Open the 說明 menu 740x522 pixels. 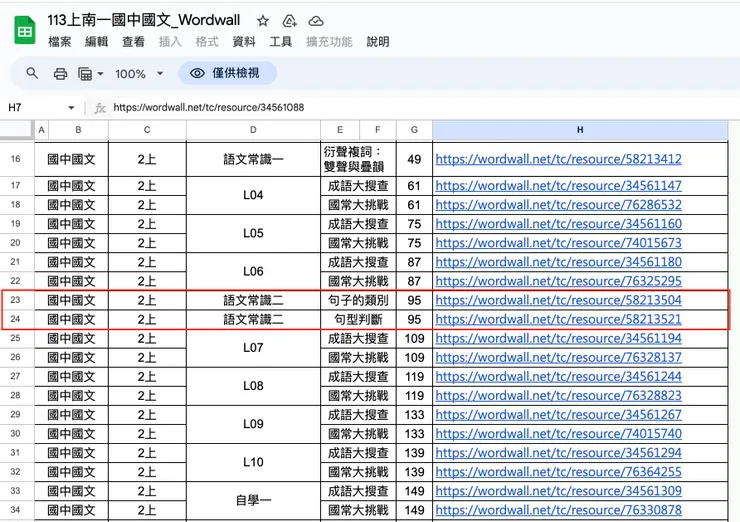tap(378, 42)
